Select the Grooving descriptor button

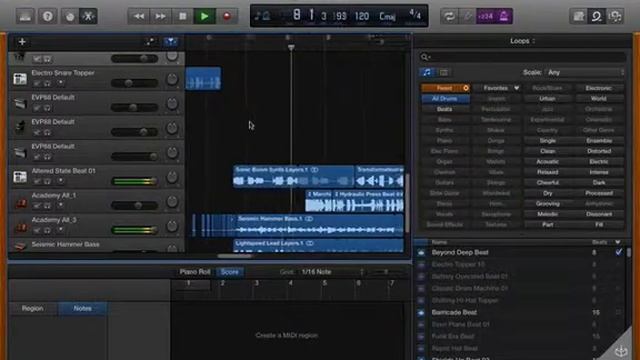point(547,204)
